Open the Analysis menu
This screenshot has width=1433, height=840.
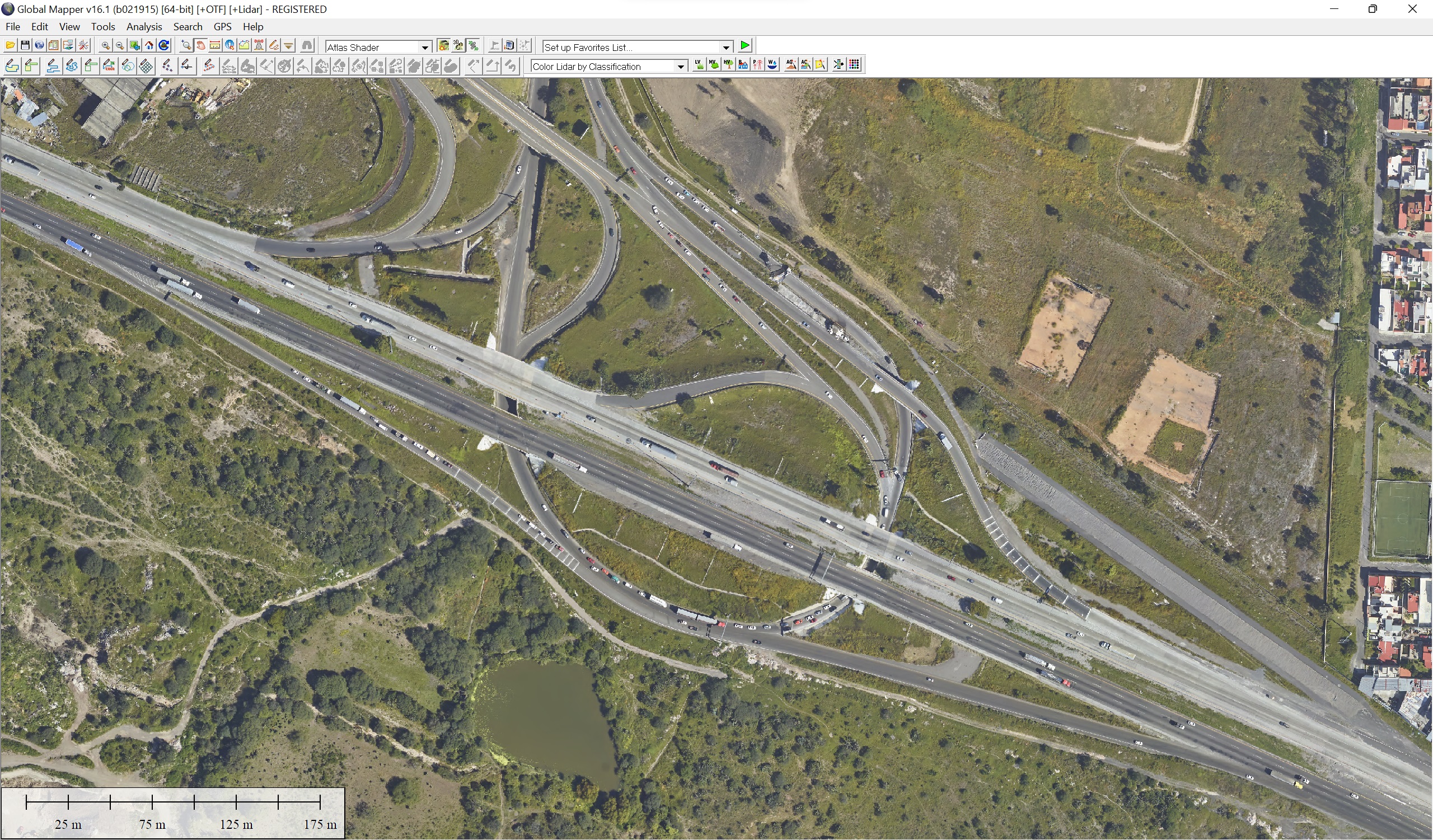[x=144, y=27]
